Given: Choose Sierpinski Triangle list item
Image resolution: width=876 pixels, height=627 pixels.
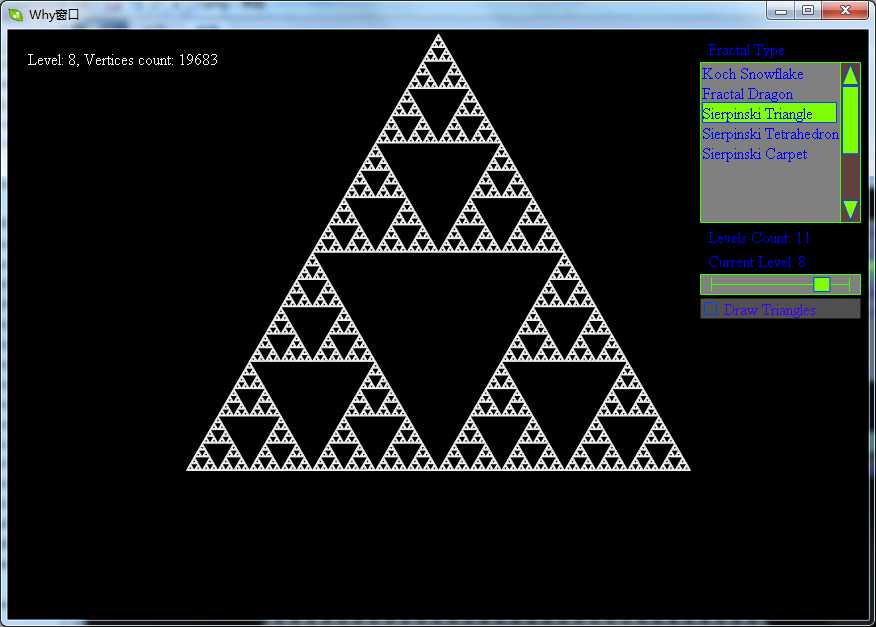Looking at the screenshot, I should point(769,113).
